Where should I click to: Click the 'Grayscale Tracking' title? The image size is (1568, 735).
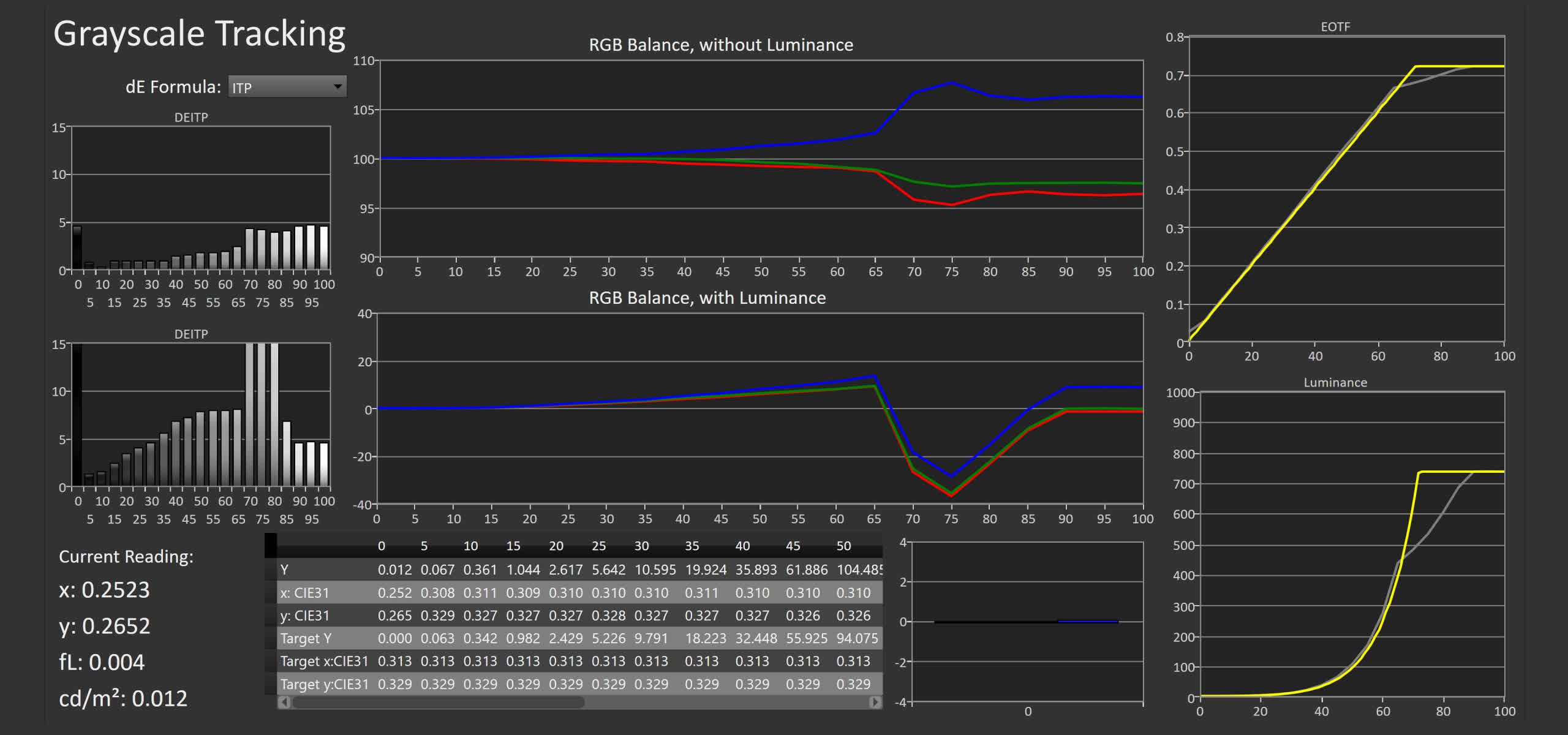click(x=200, y=33)
